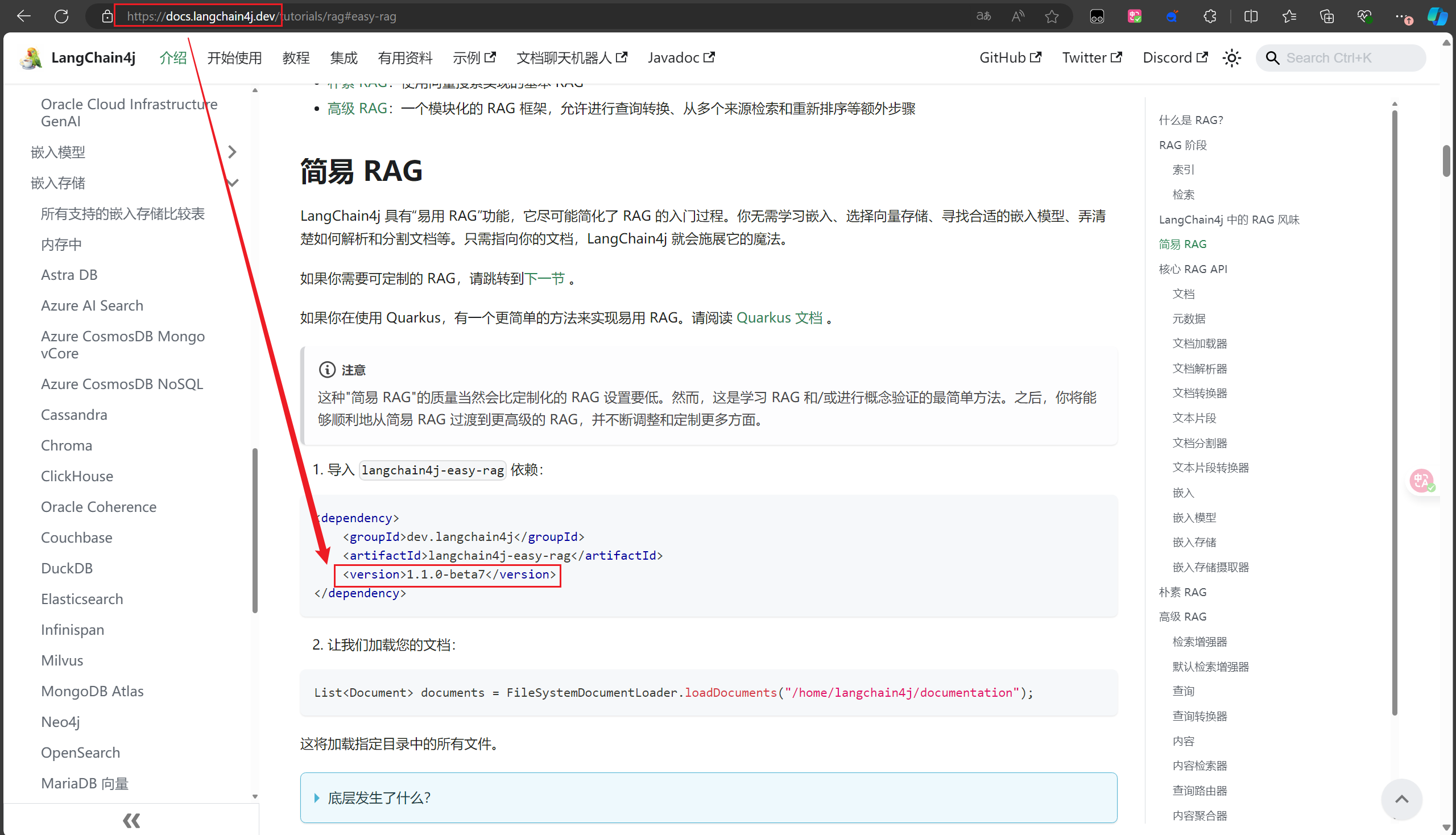This screenshot has height=835, width=1456.
Task: Open the browser extensions panel
Action: pos(1210,15)
